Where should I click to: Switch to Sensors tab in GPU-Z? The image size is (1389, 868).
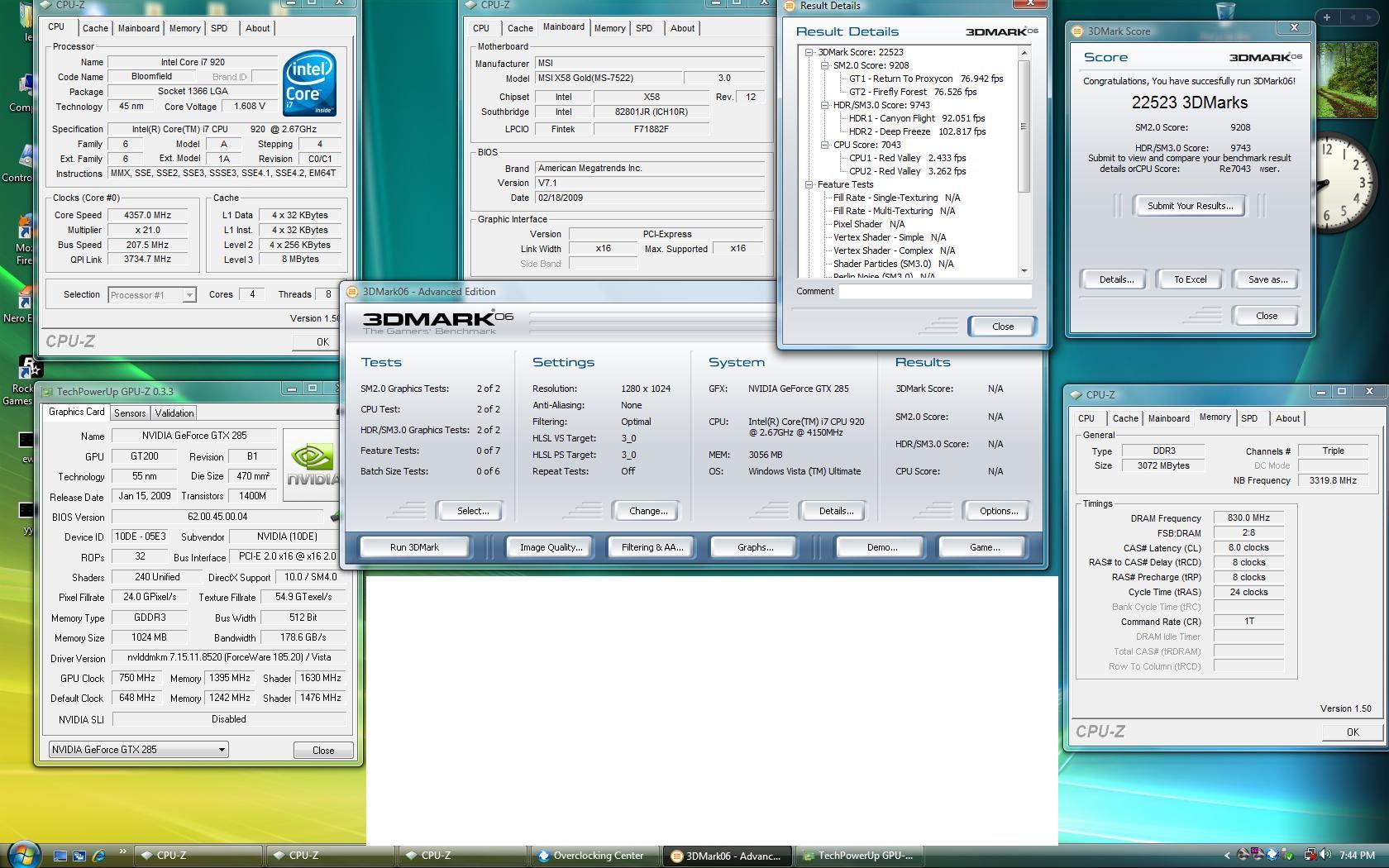point(130,413)
